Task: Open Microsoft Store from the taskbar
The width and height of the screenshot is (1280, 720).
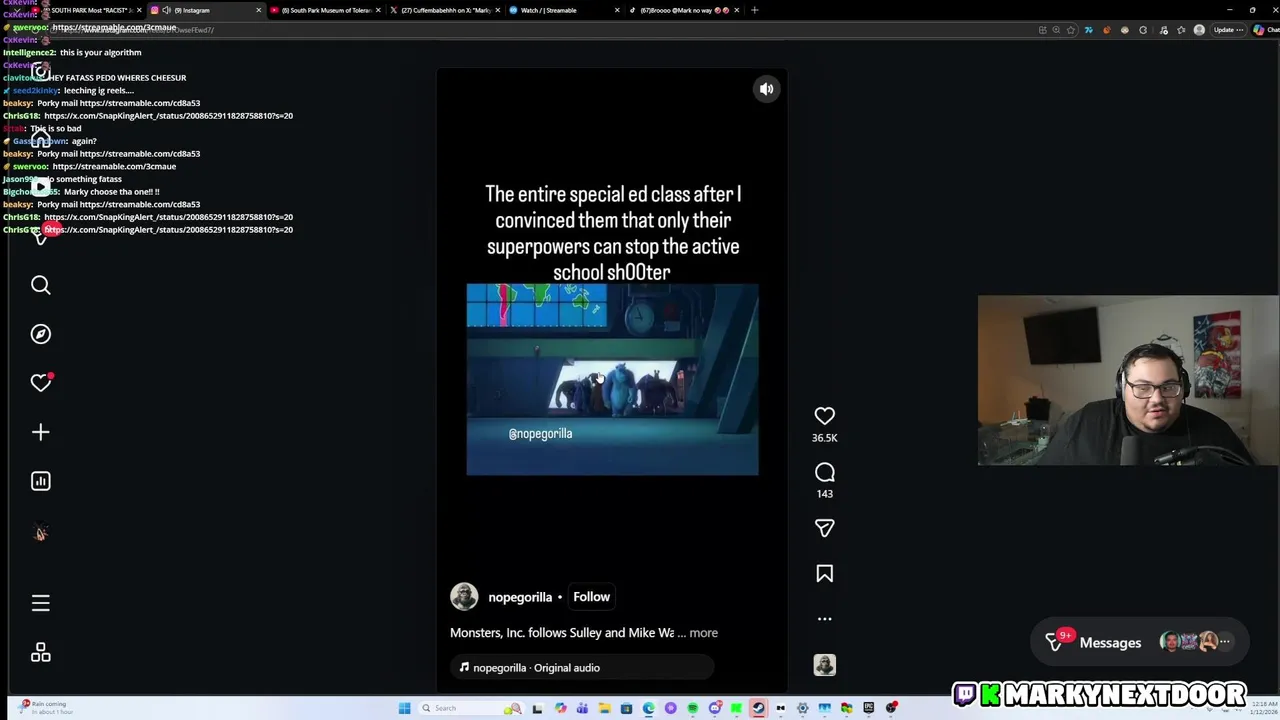Action: [626, 708]
